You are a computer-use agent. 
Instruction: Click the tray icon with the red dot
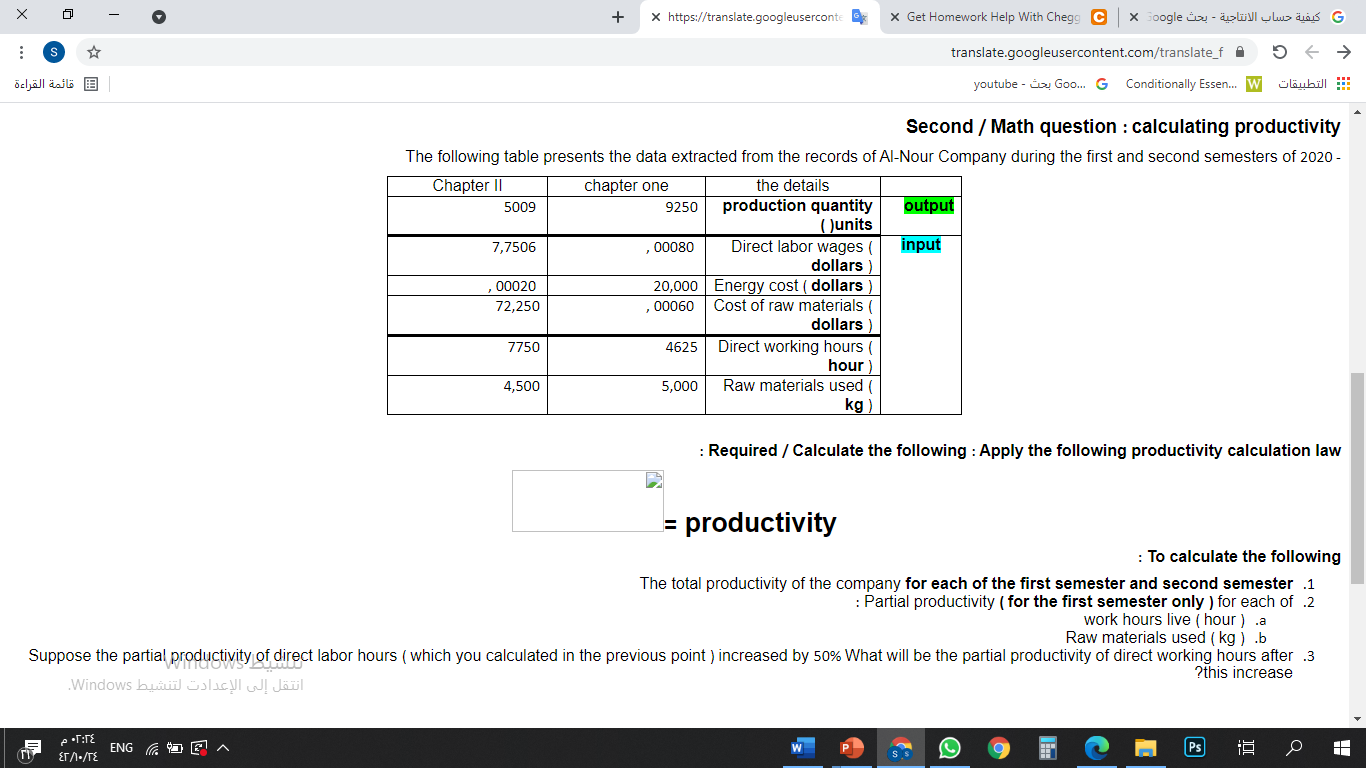click(199, 748)
